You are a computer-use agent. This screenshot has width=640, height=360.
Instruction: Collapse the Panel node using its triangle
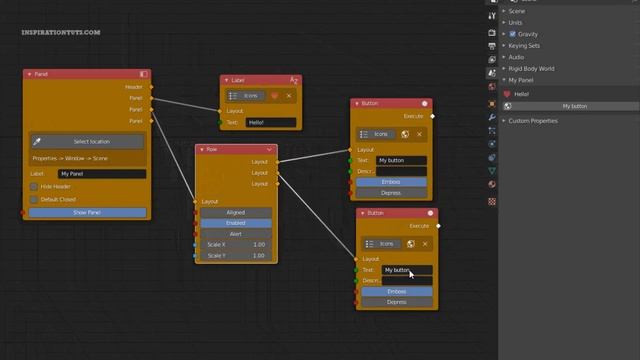[x=29, y=74]
